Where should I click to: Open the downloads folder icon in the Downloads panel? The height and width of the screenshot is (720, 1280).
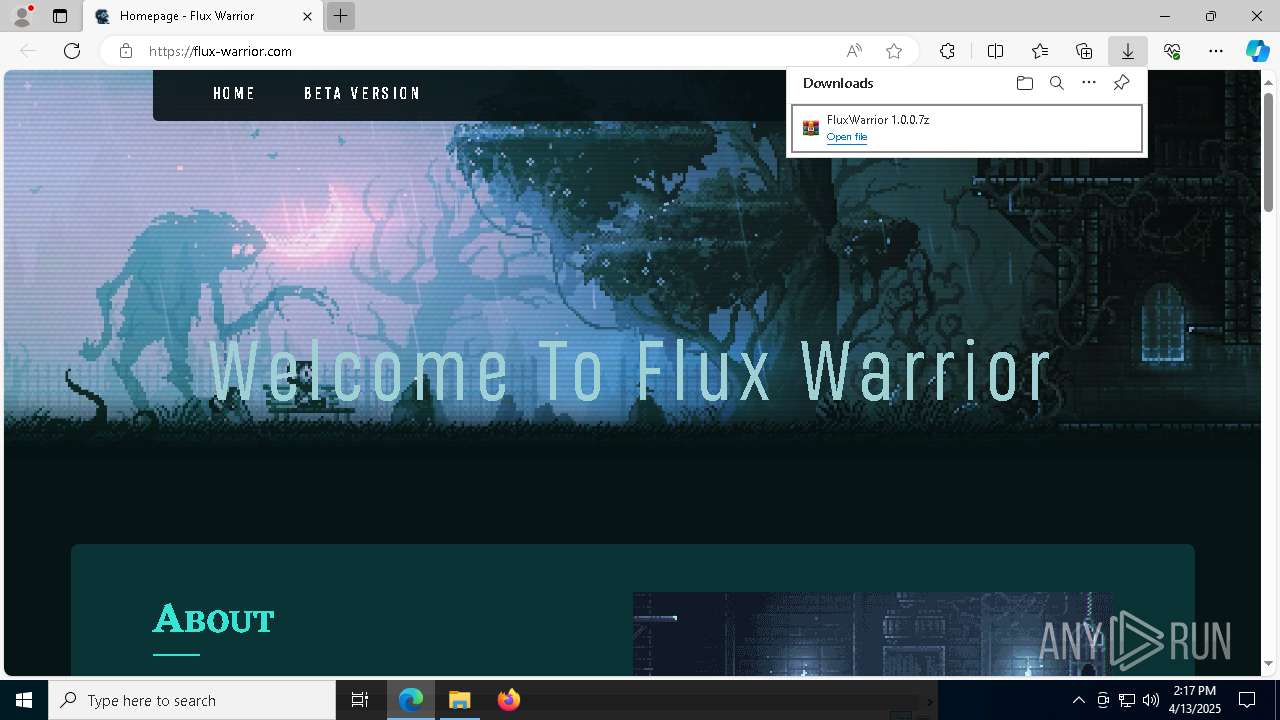(x=1024, y=83)
